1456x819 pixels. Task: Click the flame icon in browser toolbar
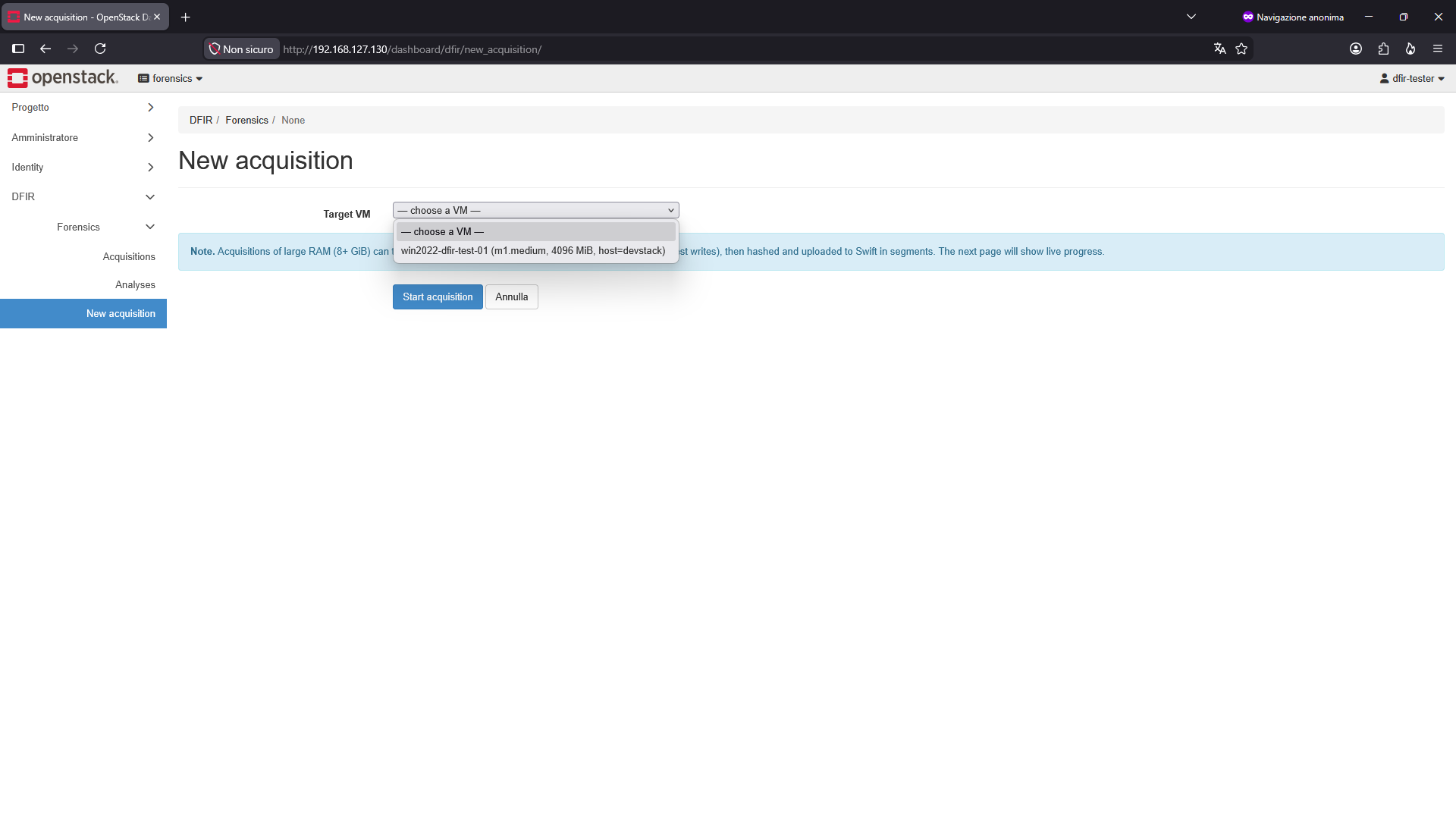[x=1410, y=49]
